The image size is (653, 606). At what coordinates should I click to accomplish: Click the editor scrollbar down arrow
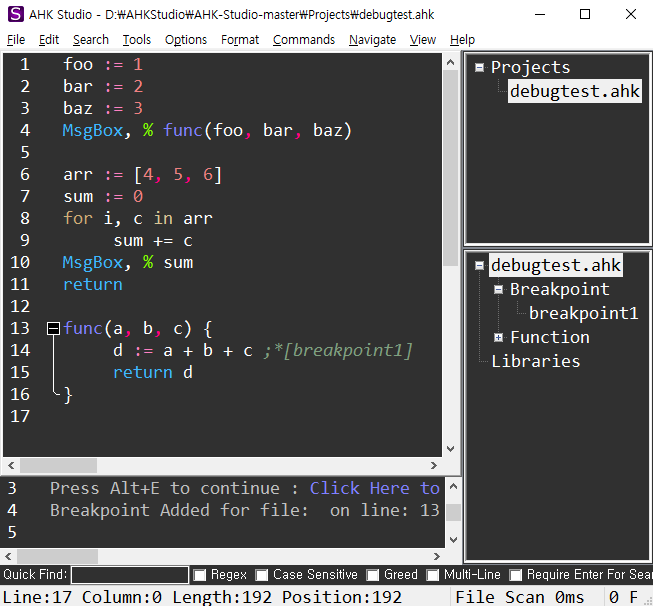pyautogui.click(x=450, y=450)
